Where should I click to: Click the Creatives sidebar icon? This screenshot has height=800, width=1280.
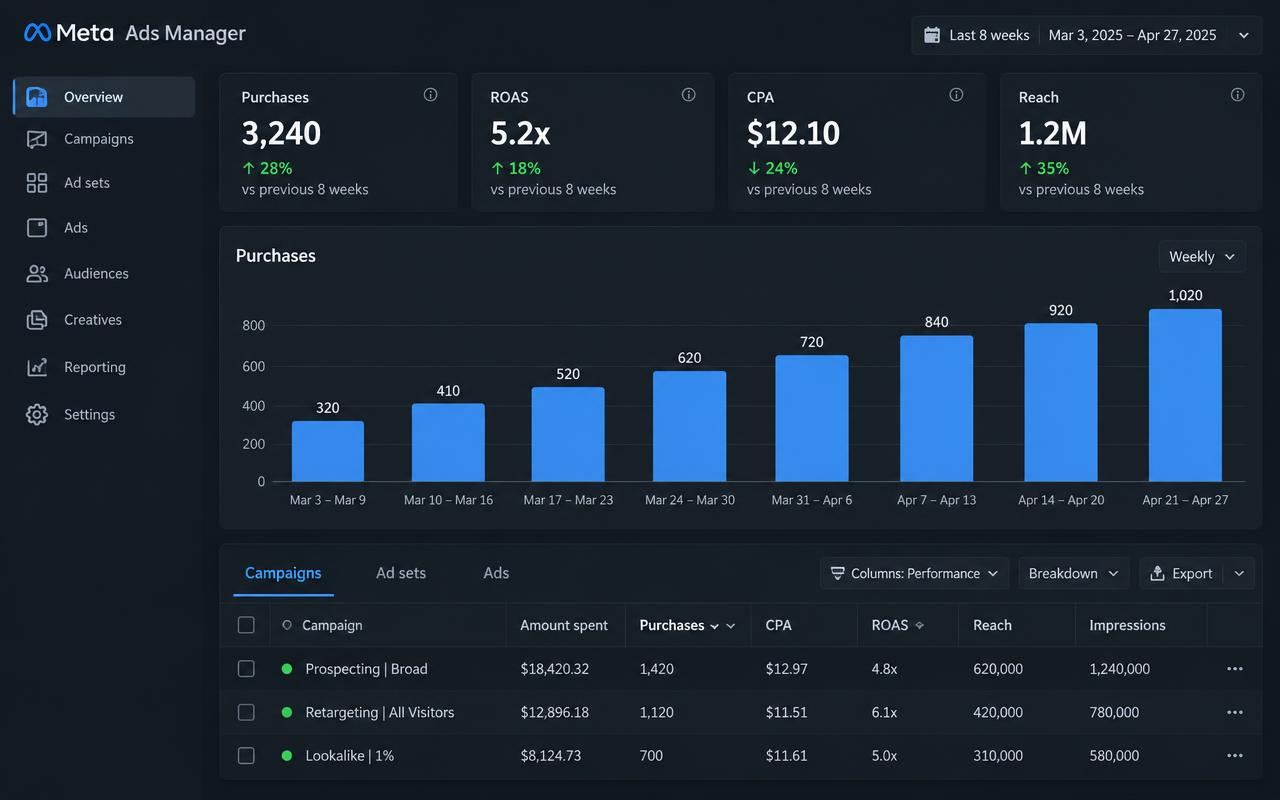point(37,320)
